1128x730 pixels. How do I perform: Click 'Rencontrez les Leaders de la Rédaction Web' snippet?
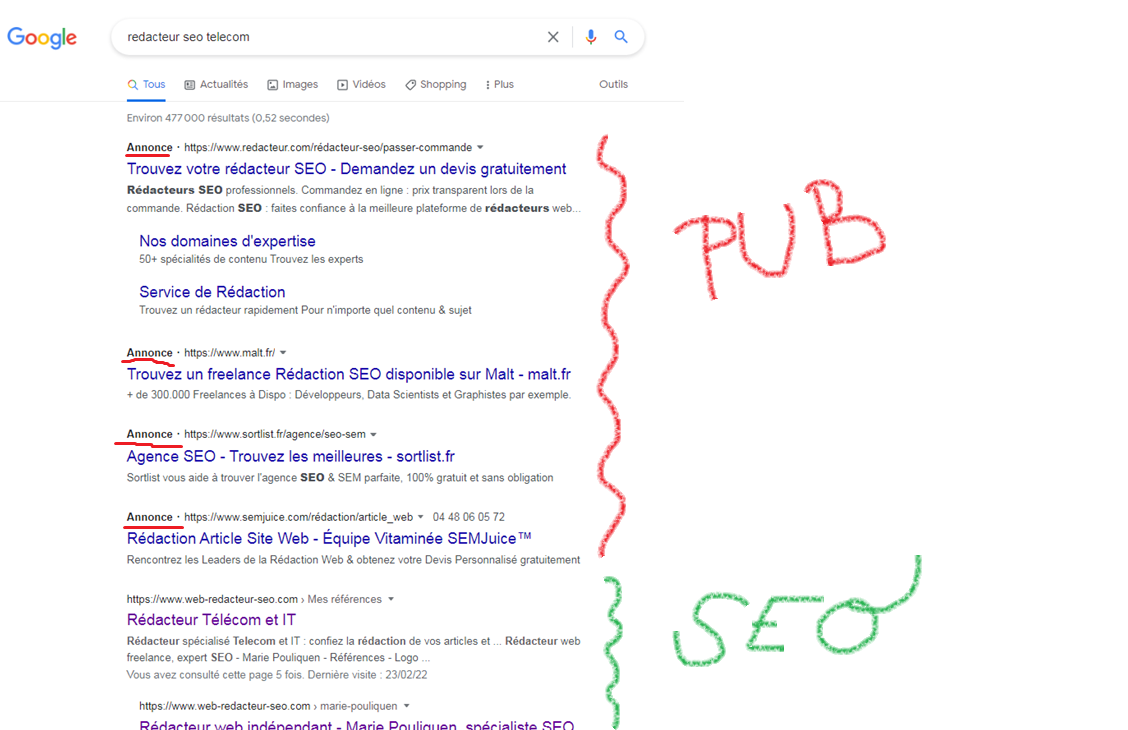(x=353, y=560)
